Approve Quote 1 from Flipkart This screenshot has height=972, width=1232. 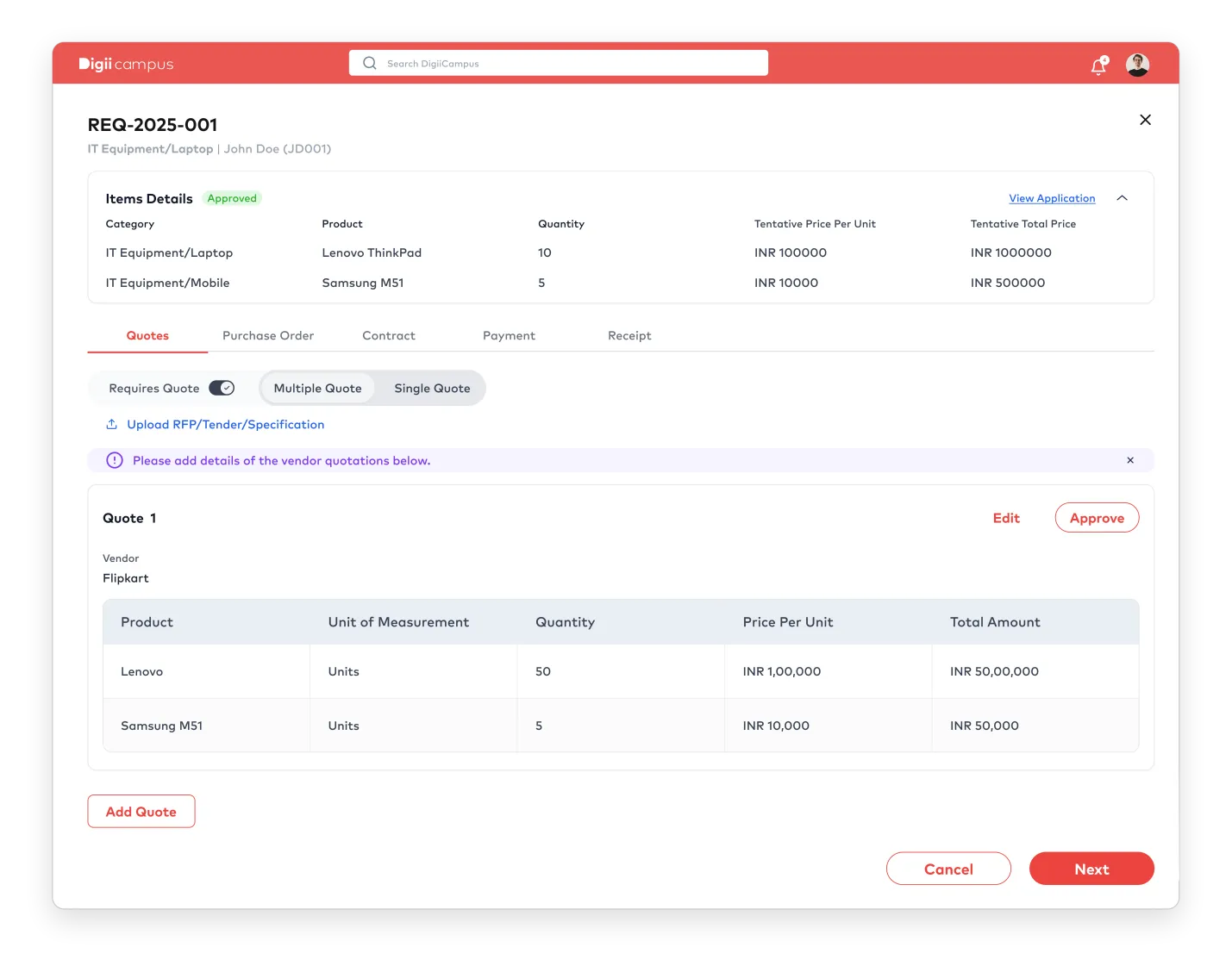point(1097,518)
